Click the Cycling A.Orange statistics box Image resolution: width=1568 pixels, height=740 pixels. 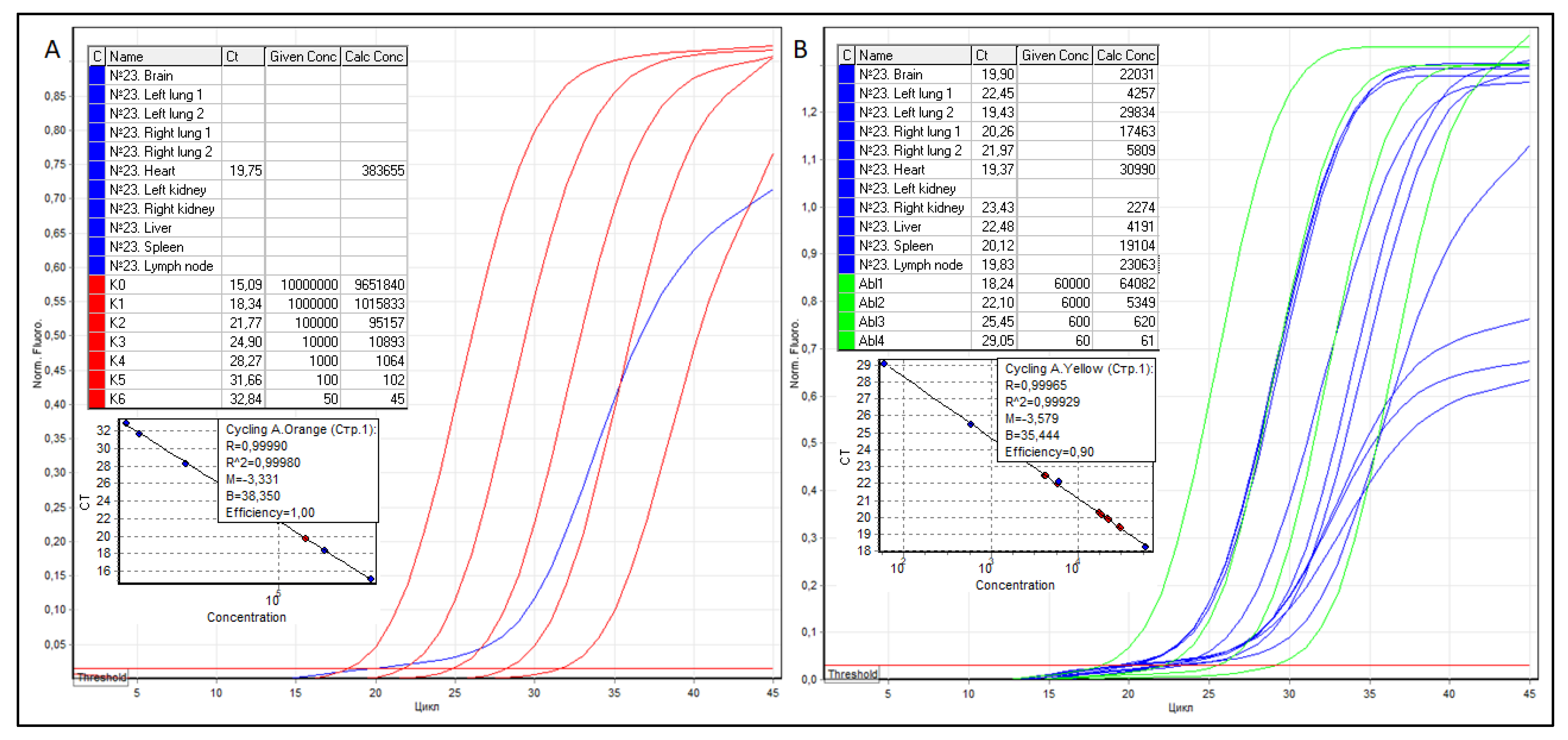pos(298,471)
